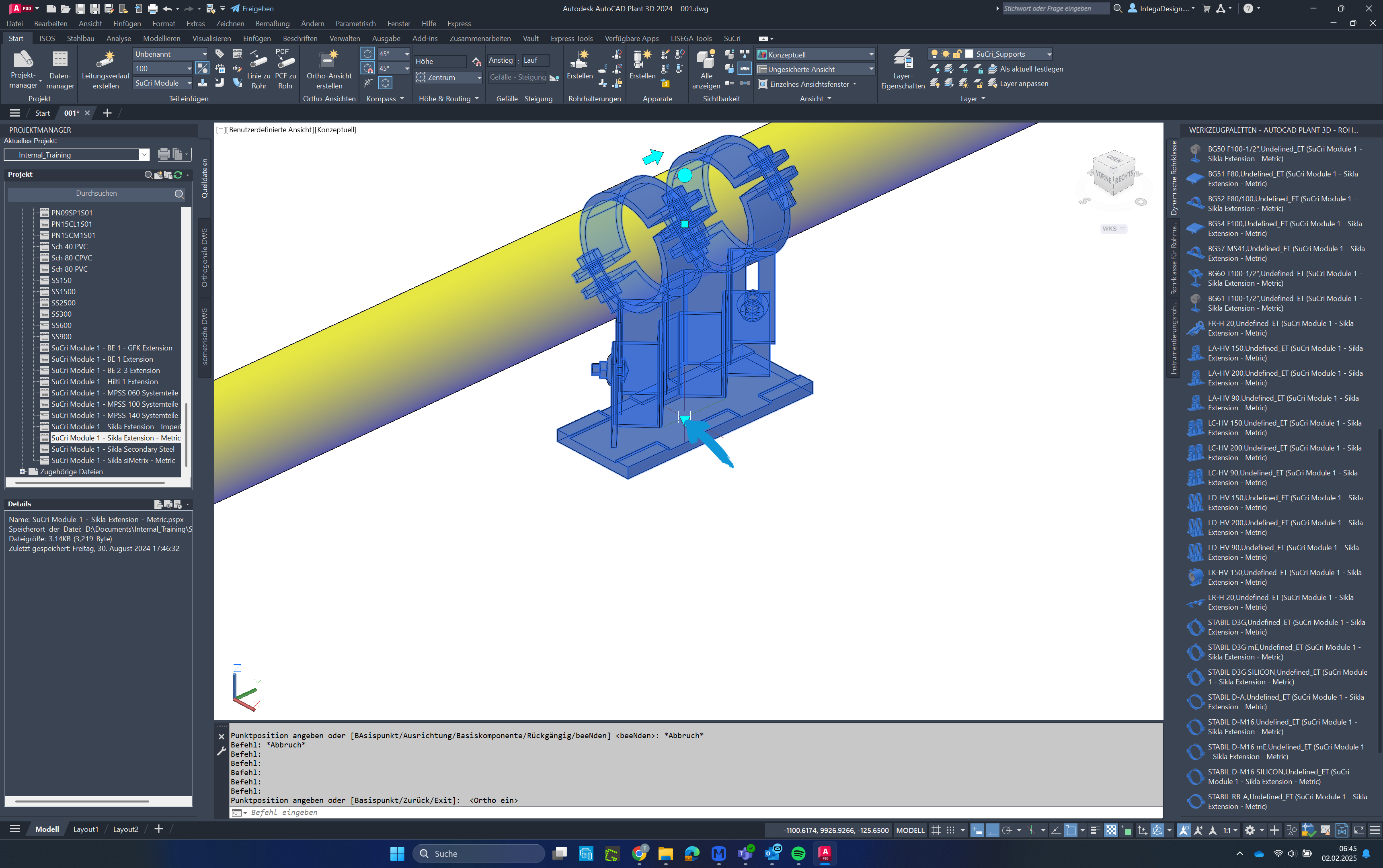The image size is (1383, 868).
Task: Click Einzelnes Ansichtsfenster button
Action: [x=808, y=84]
